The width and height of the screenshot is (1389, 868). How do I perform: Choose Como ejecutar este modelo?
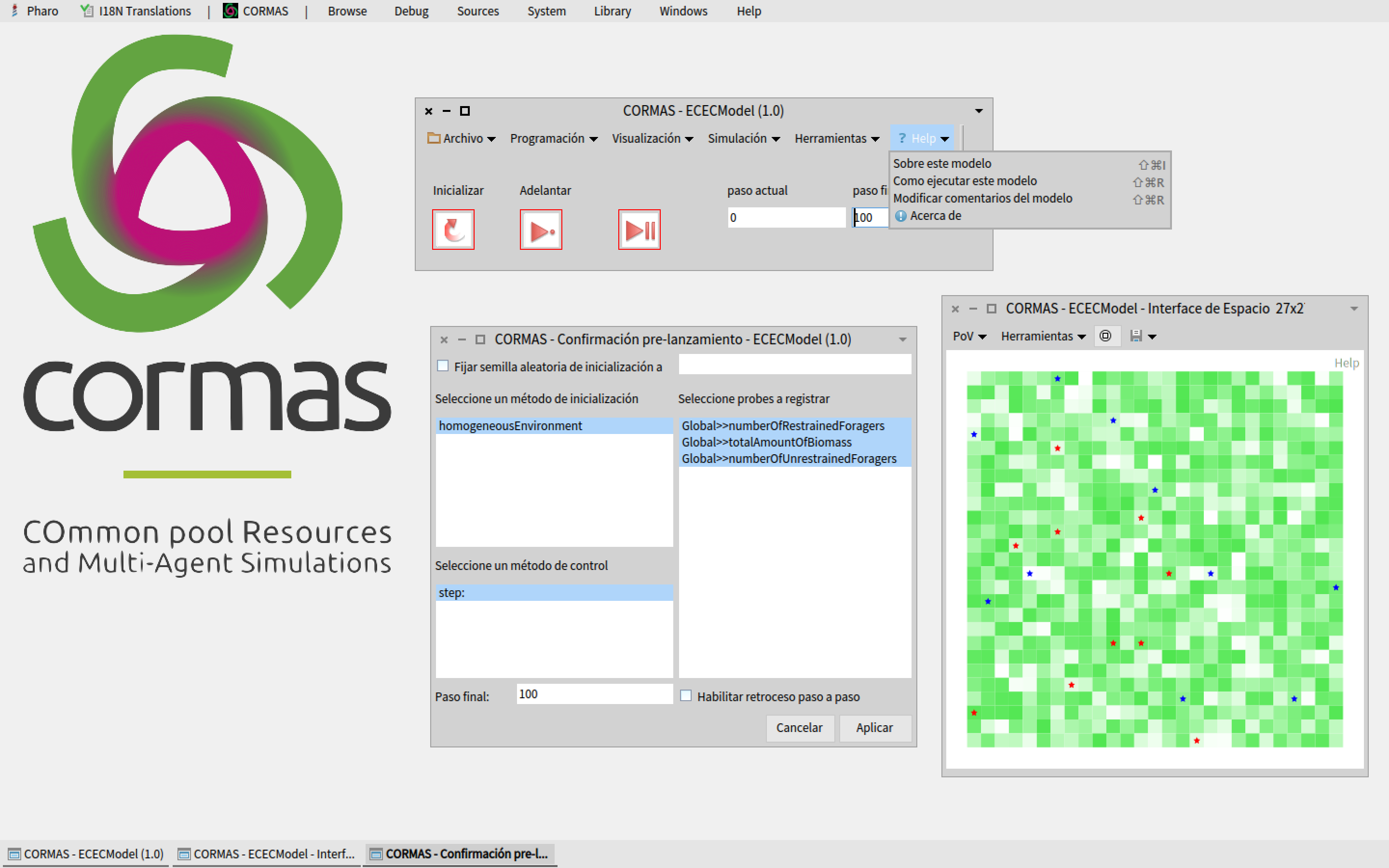click(1029, 181)
